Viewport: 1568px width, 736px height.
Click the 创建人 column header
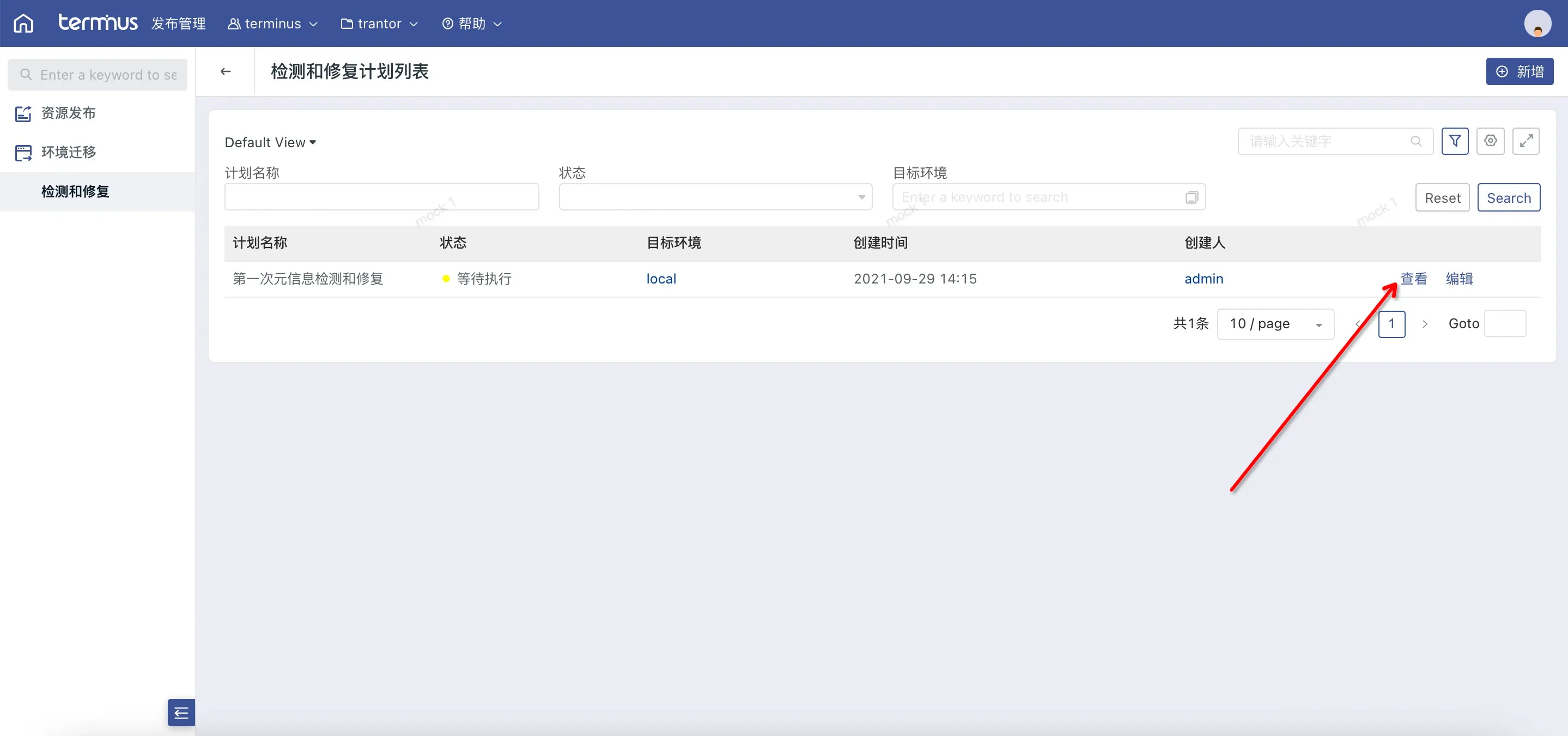pos(1205,243)
